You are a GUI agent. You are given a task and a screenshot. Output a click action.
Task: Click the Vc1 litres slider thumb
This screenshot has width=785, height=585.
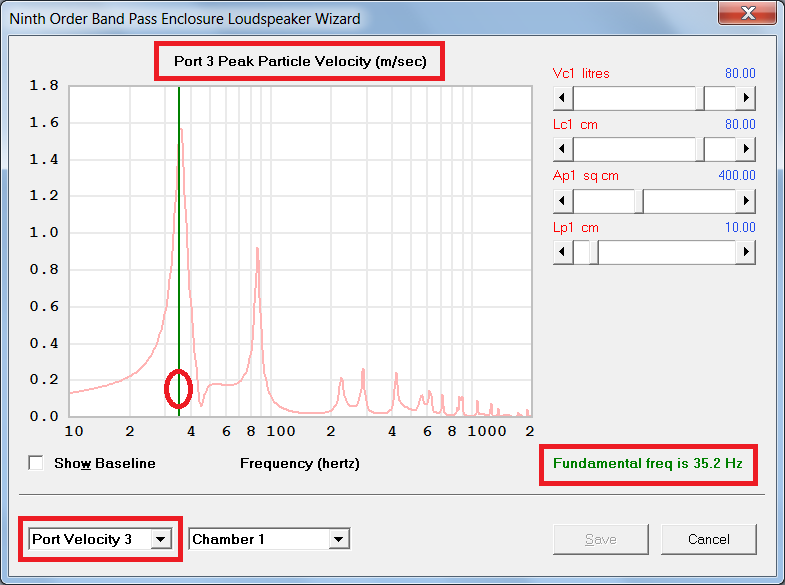(700, 98)
